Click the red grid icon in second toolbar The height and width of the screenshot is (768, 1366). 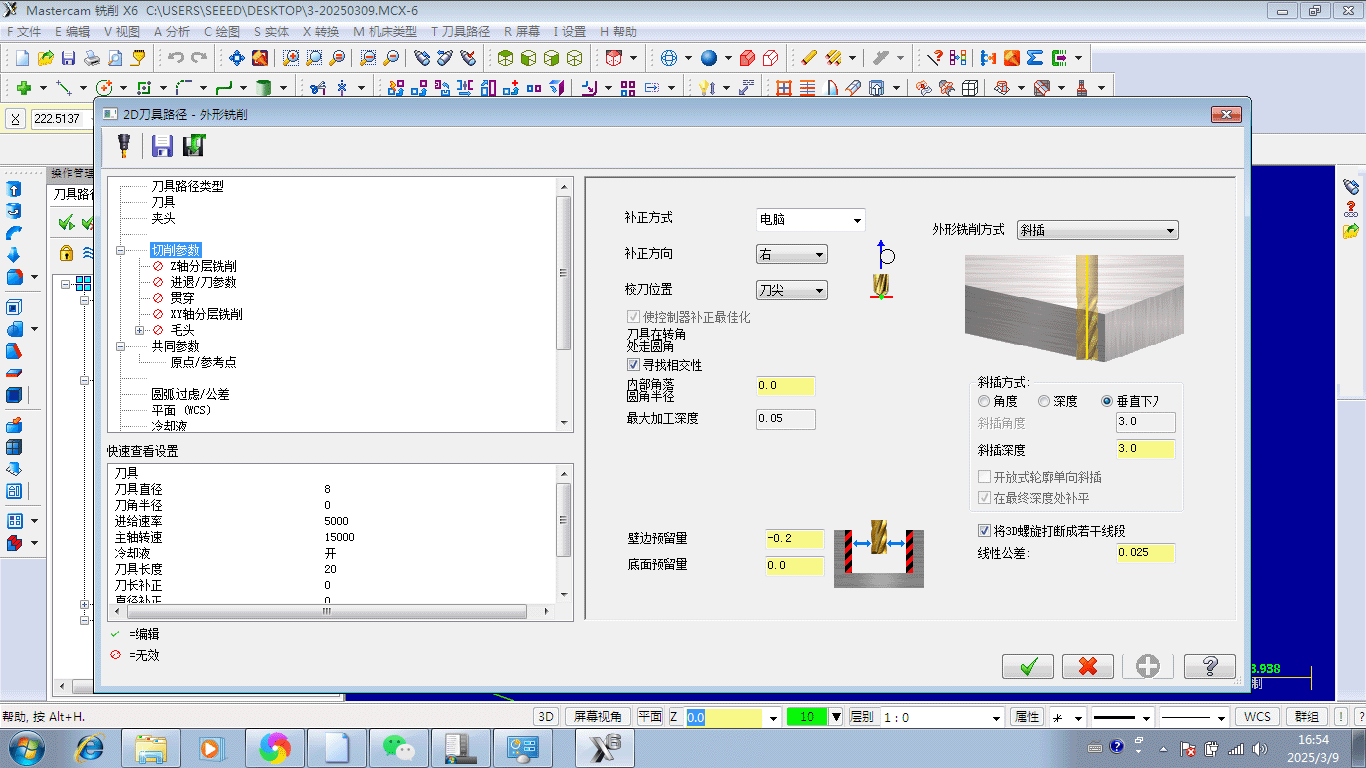coord(784,88)
